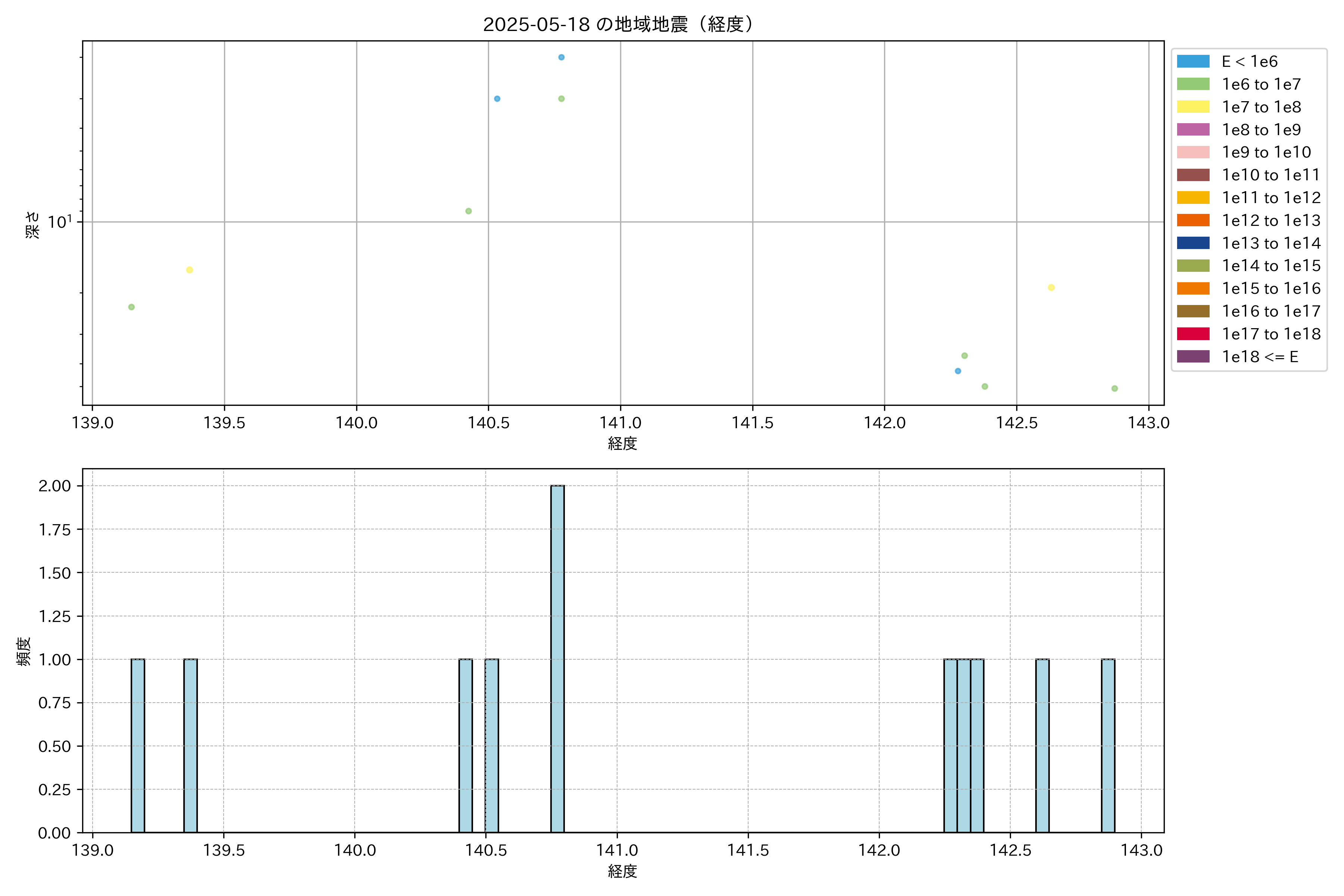Click the rightmost histogram bar
1344x896 pixels.
pos(1108,745)
